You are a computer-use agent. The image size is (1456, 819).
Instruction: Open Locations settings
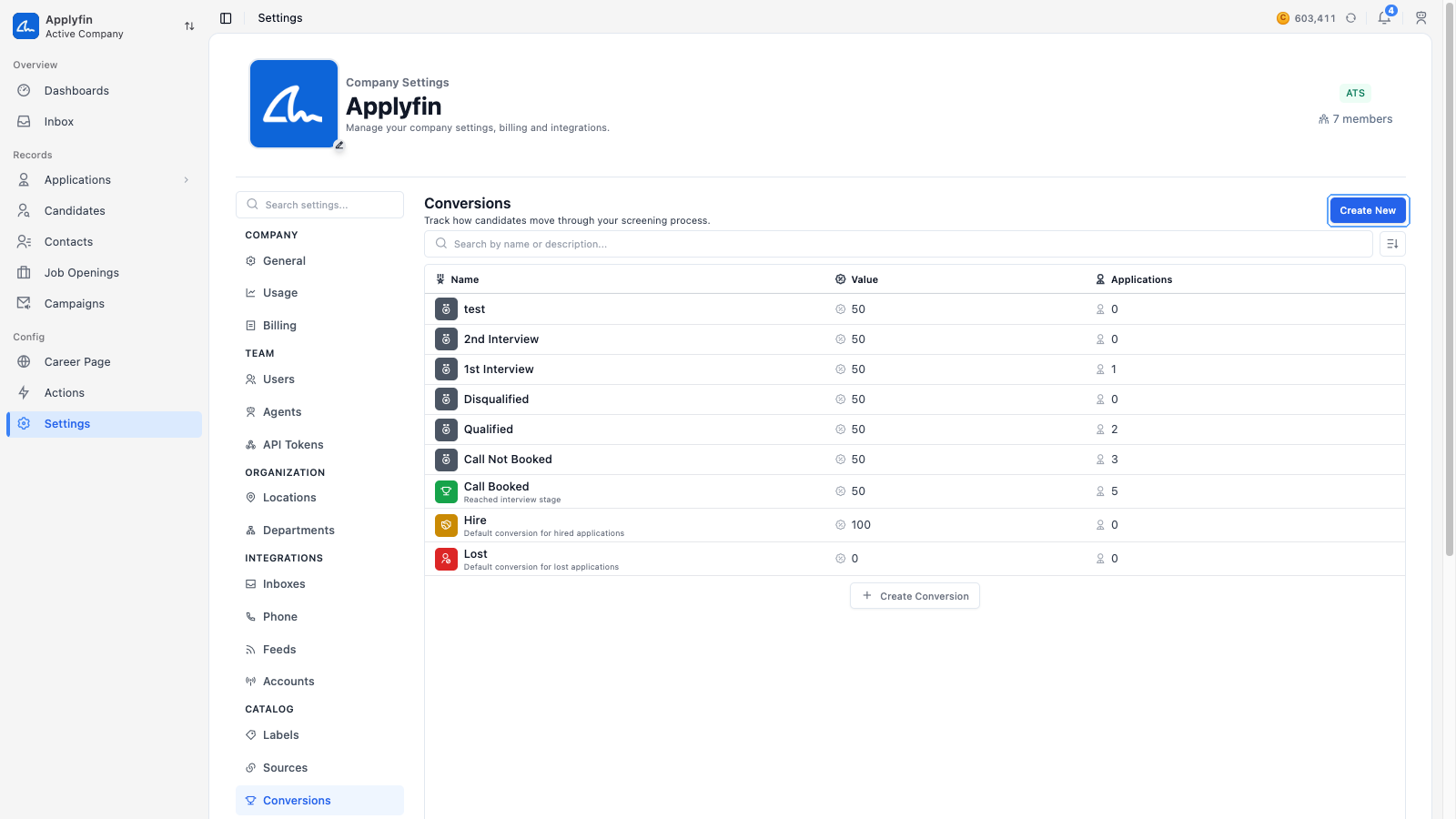click(319, 498)
